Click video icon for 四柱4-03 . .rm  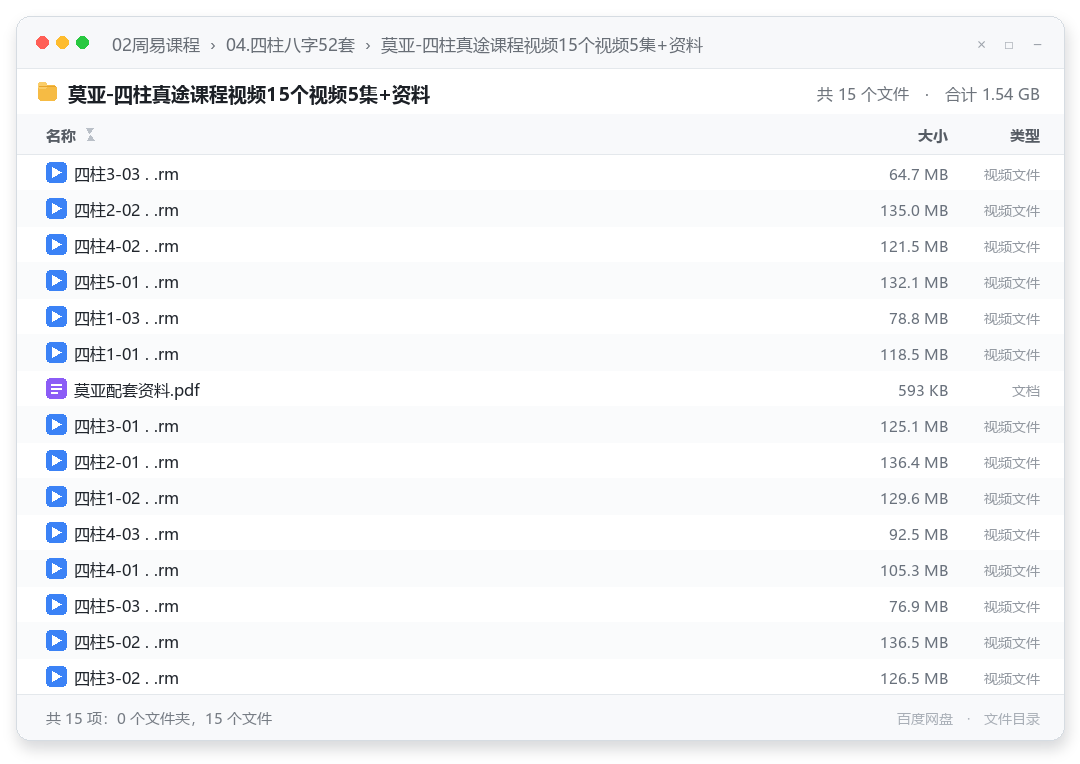point(56,533)
